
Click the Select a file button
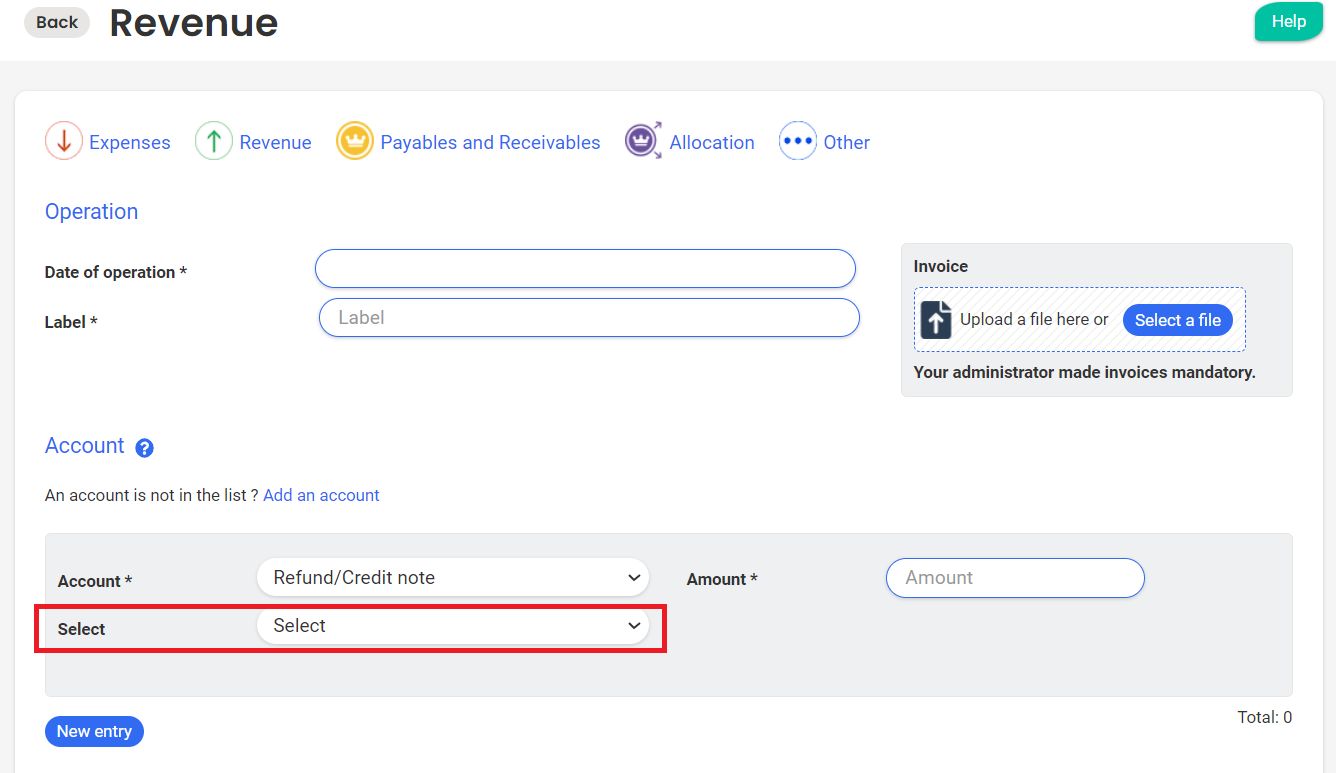tap(1177, 320)
